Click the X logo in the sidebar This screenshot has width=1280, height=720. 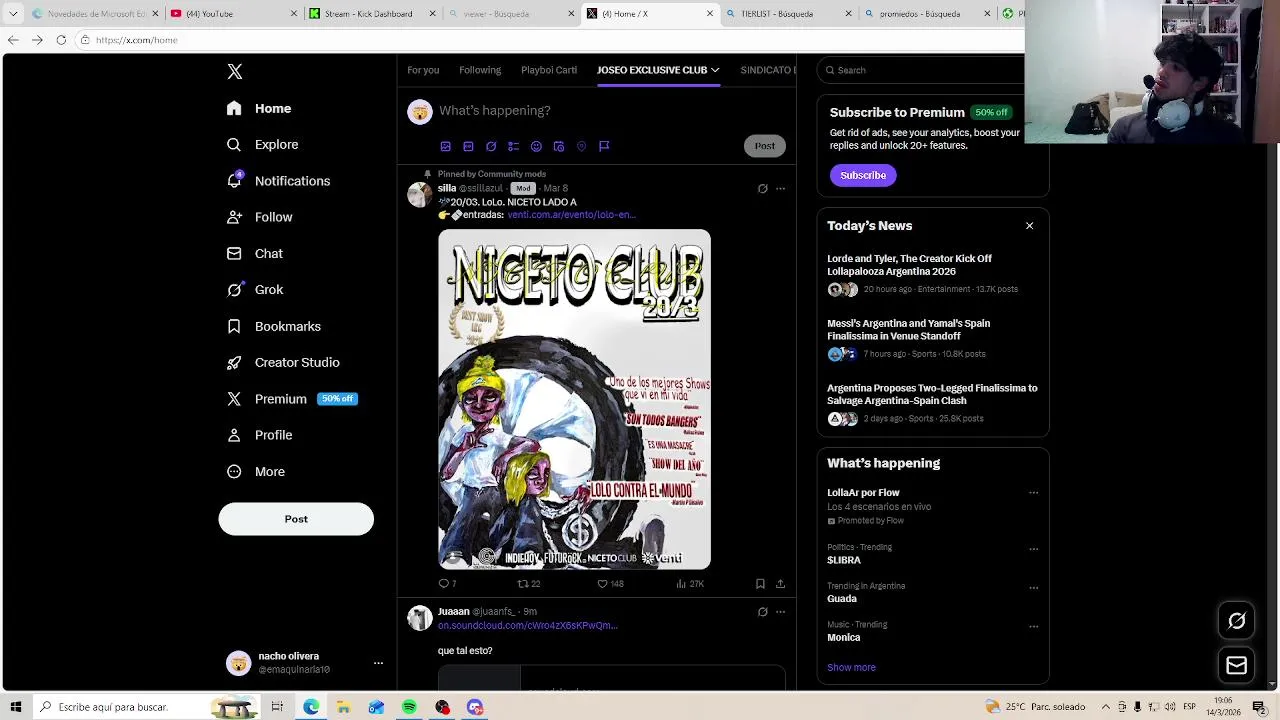point(235,72)
